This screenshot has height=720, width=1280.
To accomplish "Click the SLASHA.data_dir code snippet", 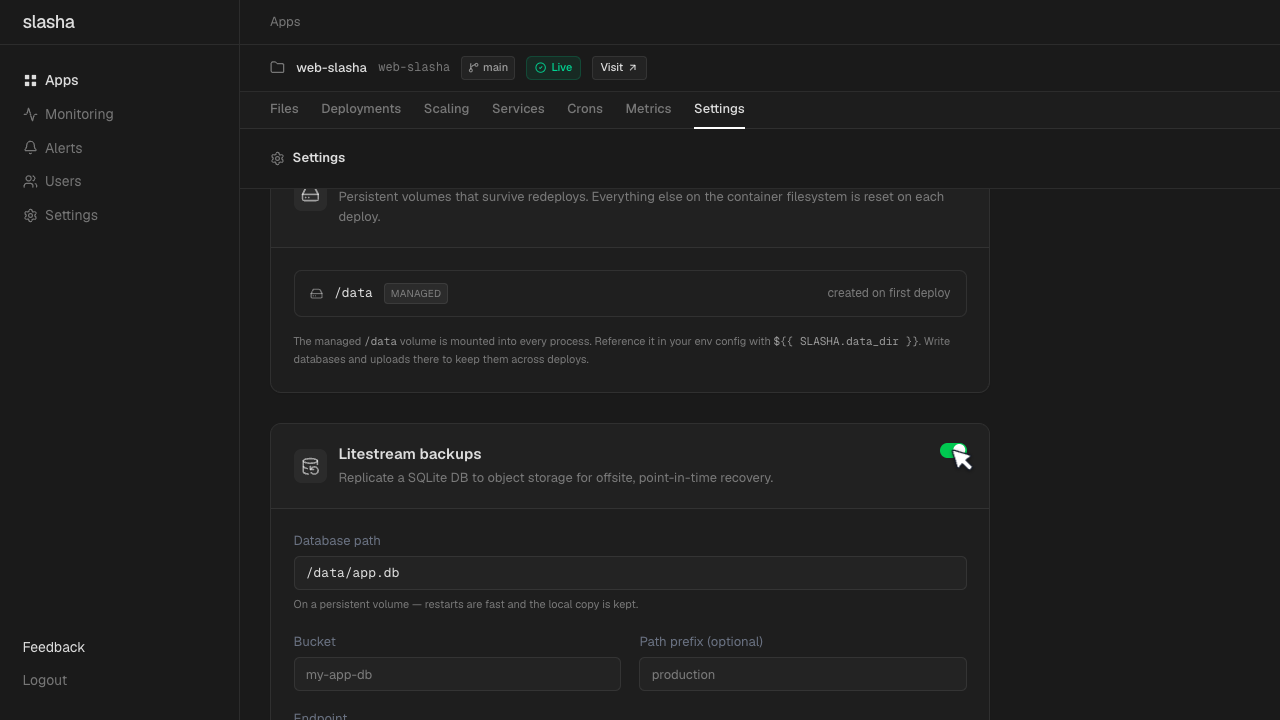I will (x=846, y=341).
